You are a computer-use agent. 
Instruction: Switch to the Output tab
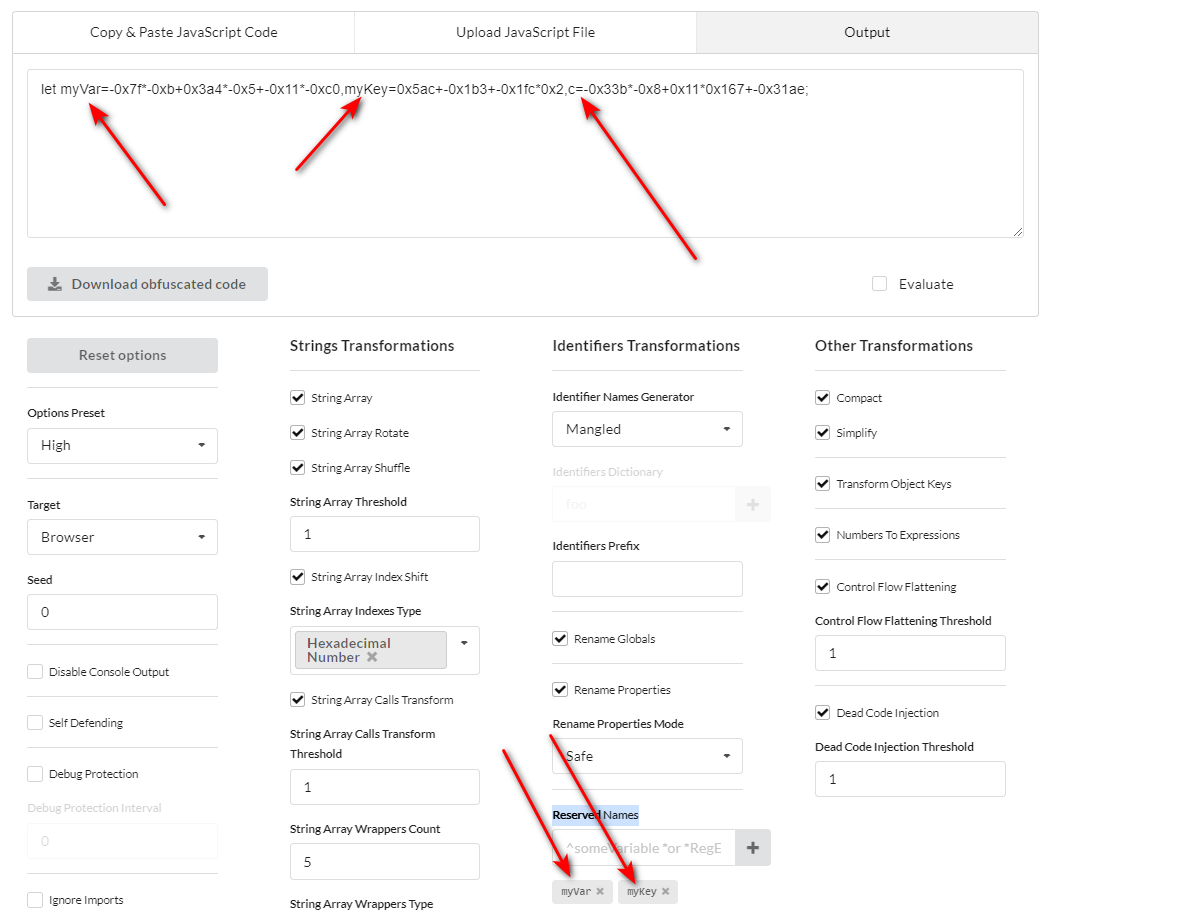pyautogui.click(x=866, y=31)
